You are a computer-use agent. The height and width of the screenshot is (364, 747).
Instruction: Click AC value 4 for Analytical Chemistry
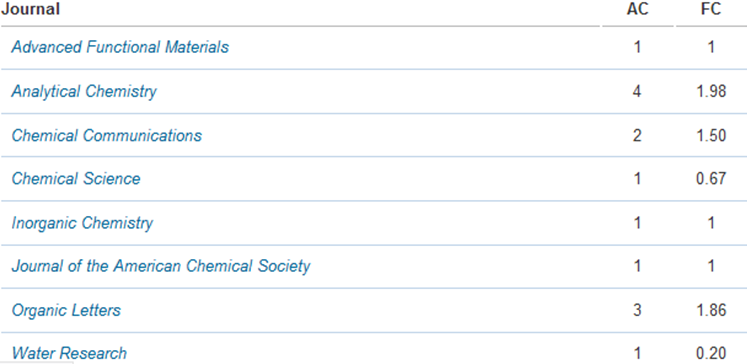click(637, 91)
